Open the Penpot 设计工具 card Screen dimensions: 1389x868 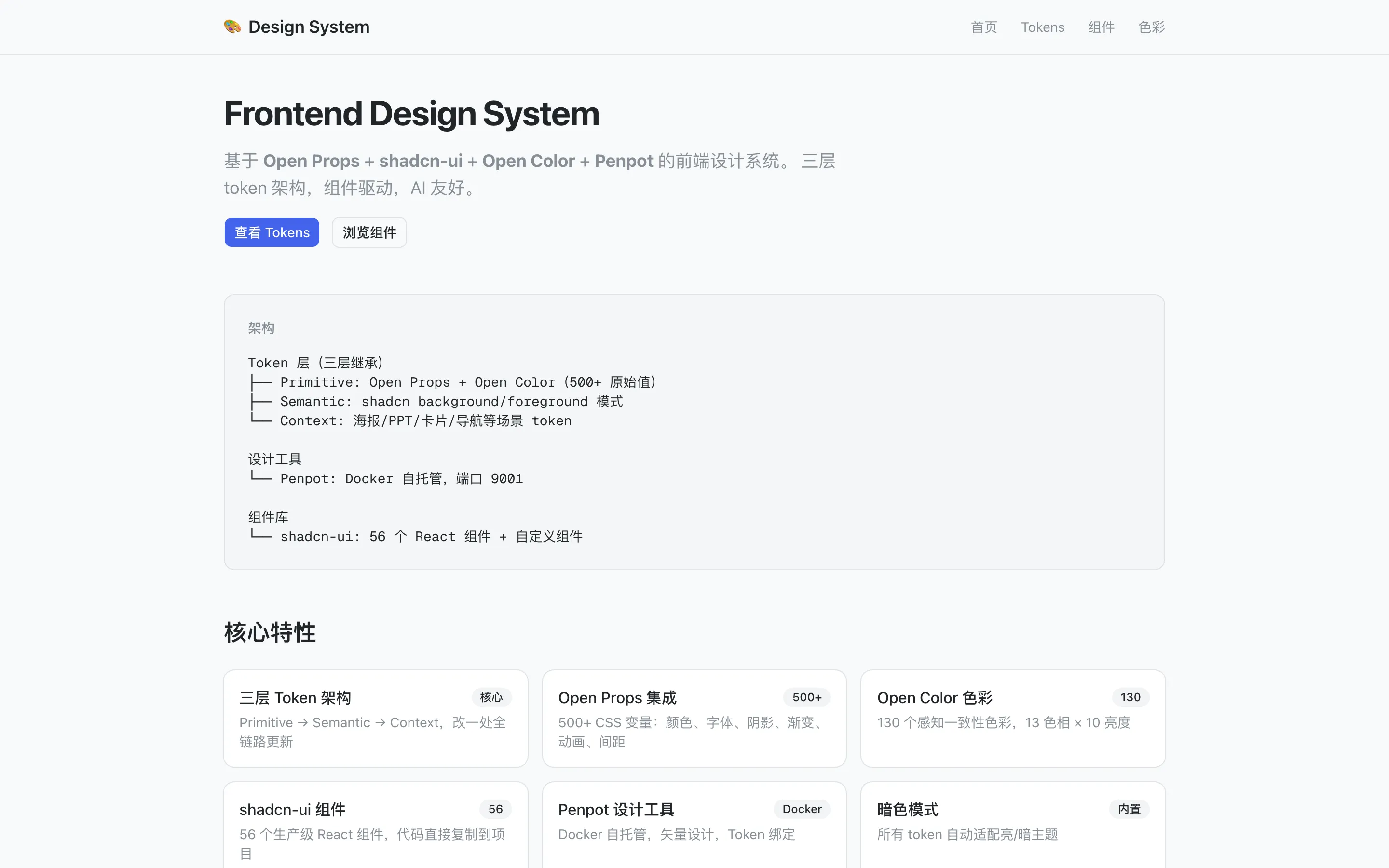694,825
